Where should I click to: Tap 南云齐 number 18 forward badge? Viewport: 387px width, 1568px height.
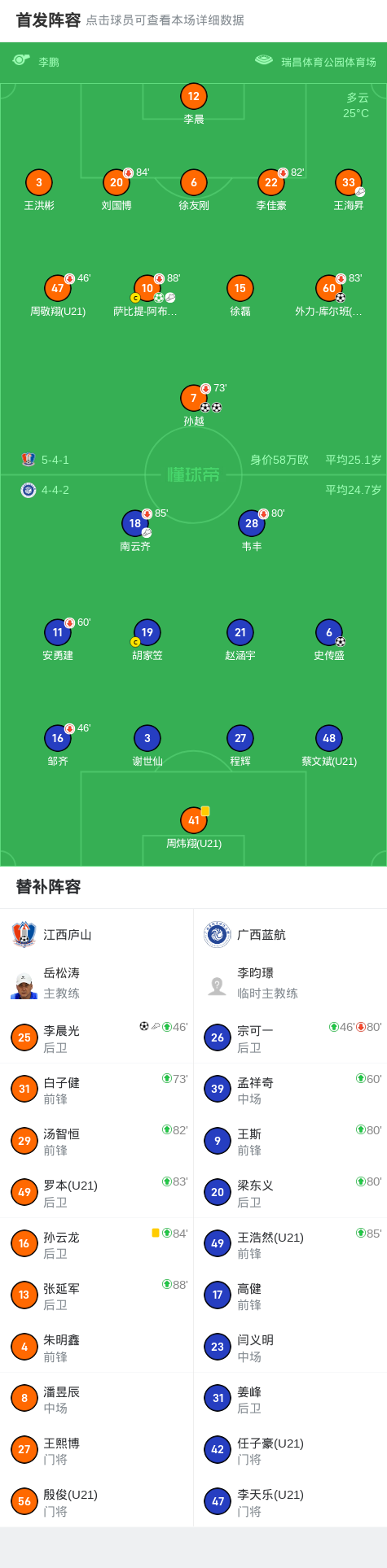point(135,523)
